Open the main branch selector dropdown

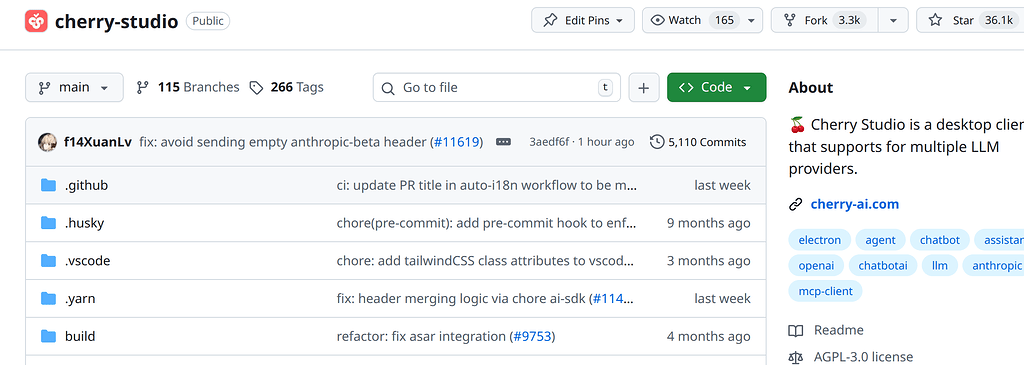74,87
